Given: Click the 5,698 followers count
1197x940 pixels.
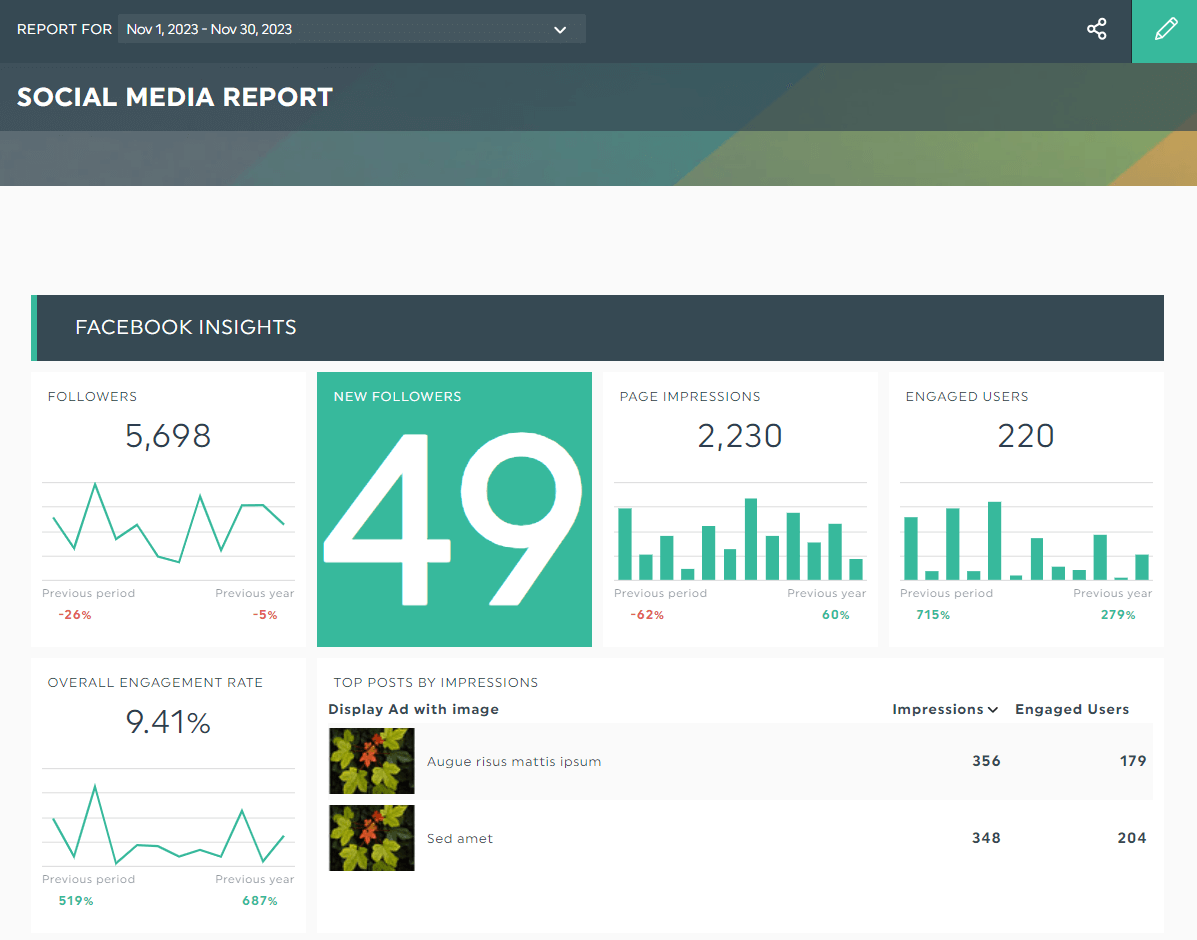Looking at the screenshot, I should 168,436.
